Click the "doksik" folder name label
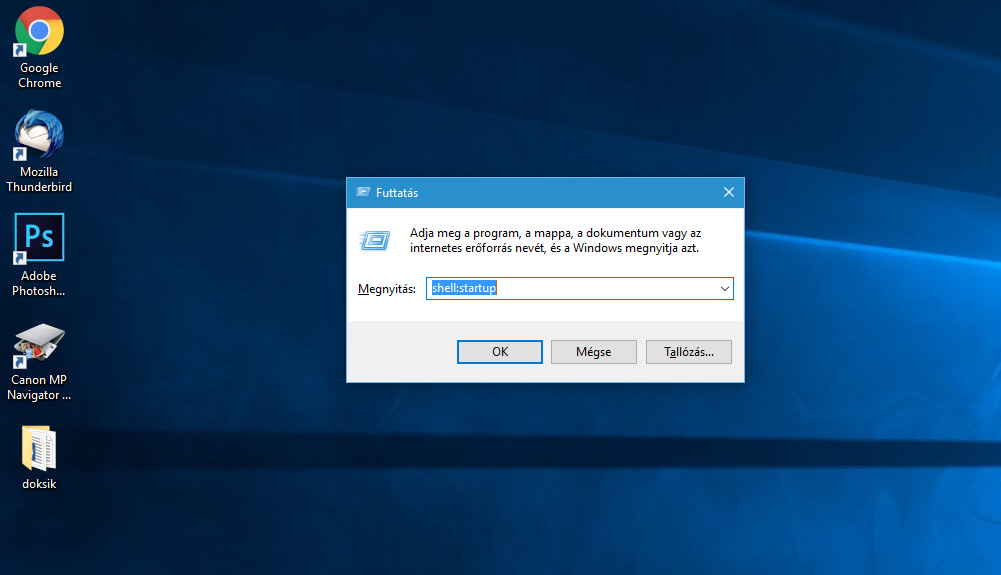This screenshot has height=575, width=1001. [39, 484]
